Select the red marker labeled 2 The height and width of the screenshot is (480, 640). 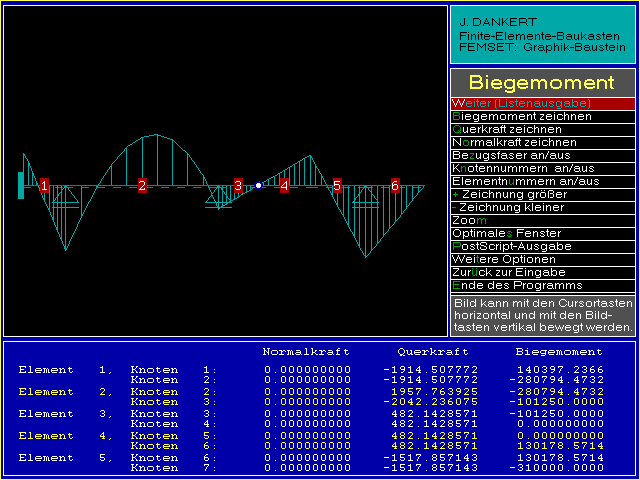pyautogui.click(x=142, y=185)
